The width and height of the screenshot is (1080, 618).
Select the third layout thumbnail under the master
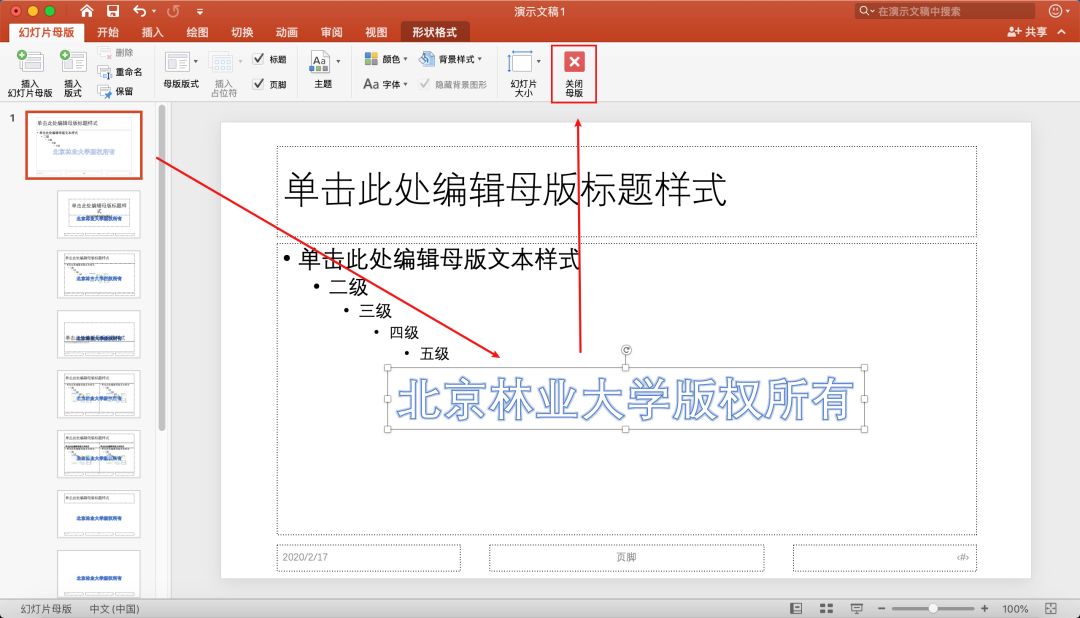[98, 335]
